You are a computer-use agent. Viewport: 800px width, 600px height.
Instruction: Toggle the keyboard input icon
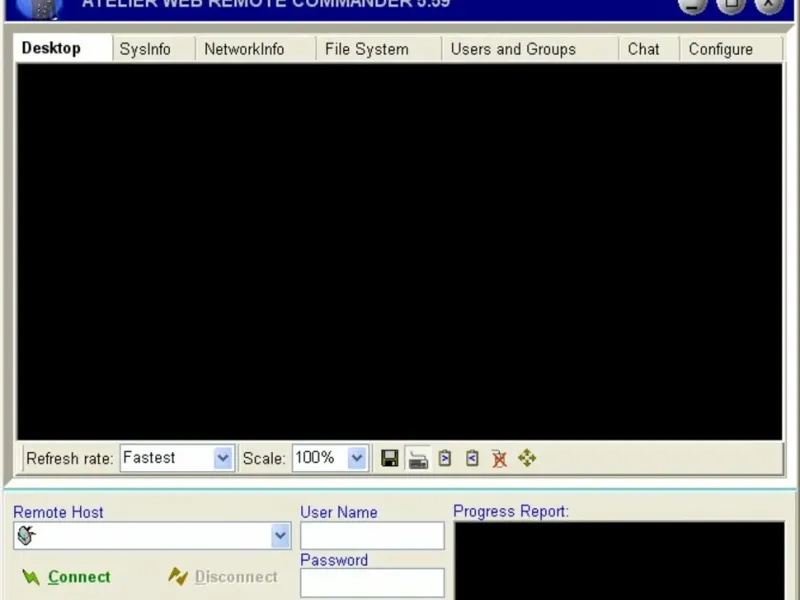[x=418, y=459]
